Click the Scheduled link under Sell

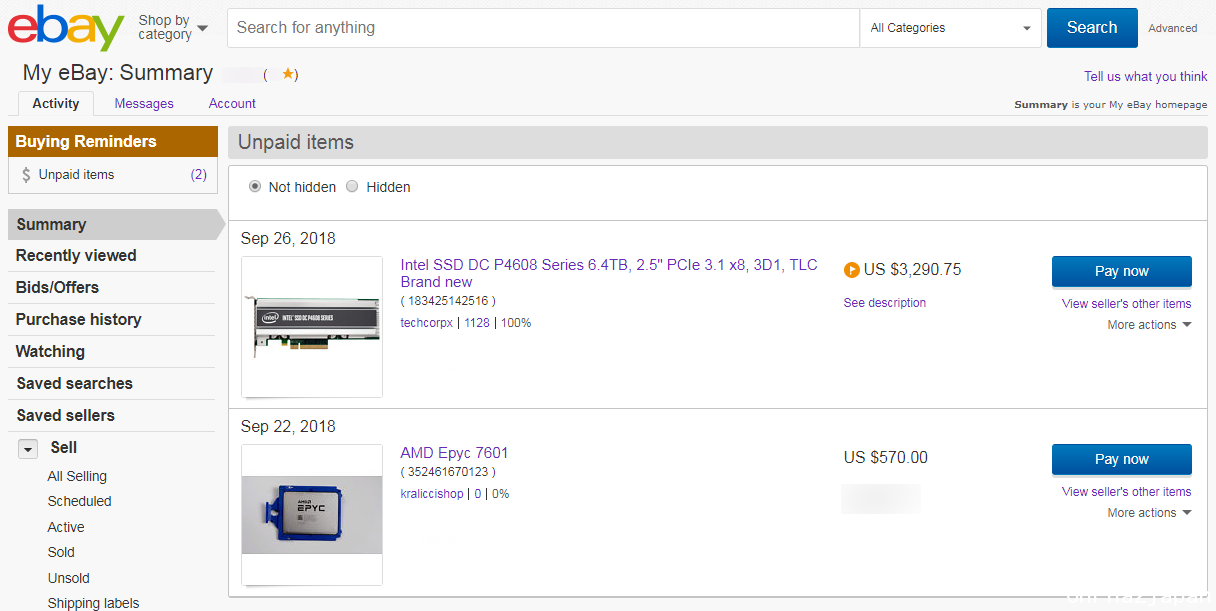(79, 502)
